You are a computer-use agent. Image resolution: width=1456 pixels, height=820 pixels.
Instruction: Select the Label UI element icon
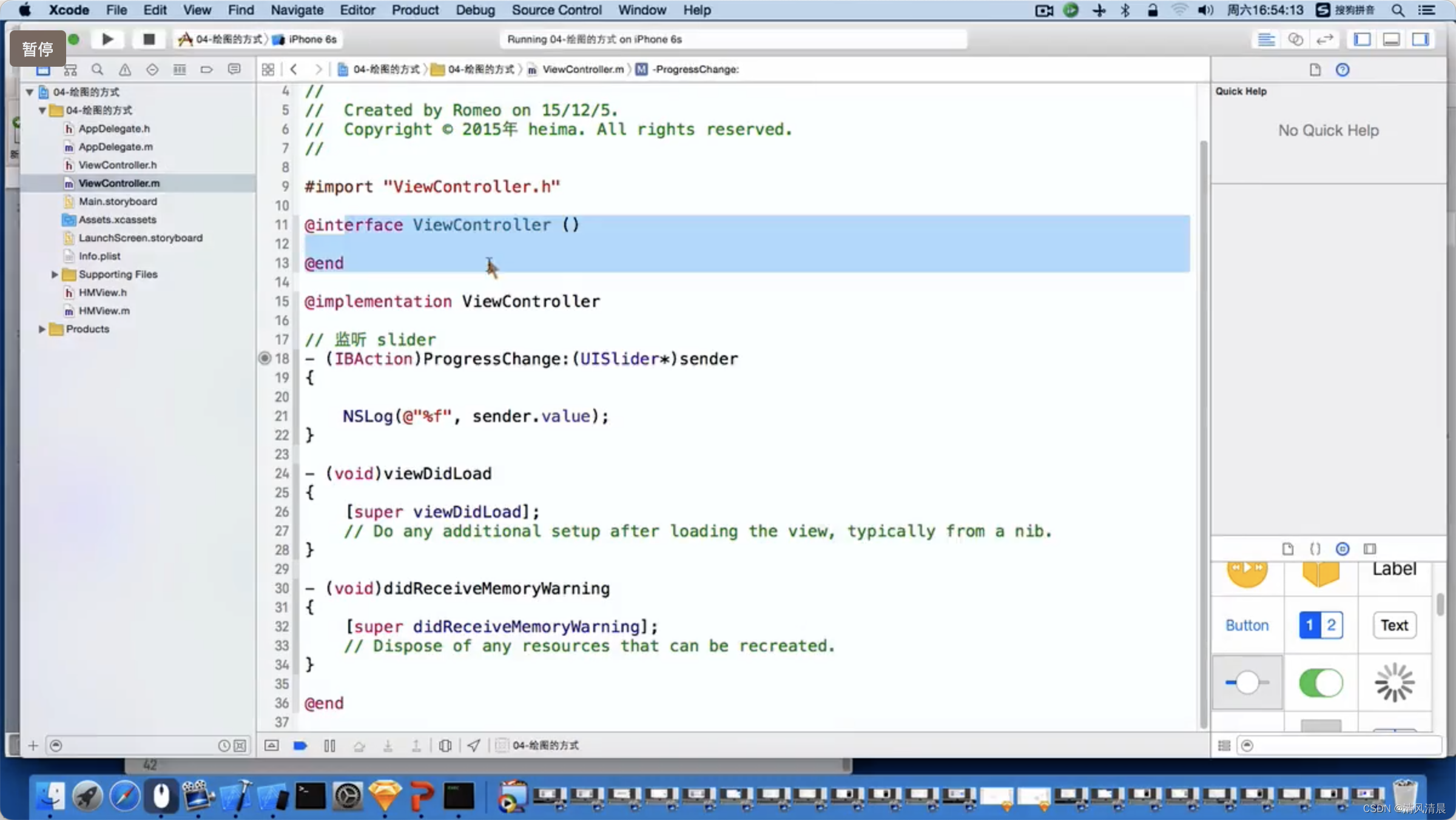[x=1393, y=568]
